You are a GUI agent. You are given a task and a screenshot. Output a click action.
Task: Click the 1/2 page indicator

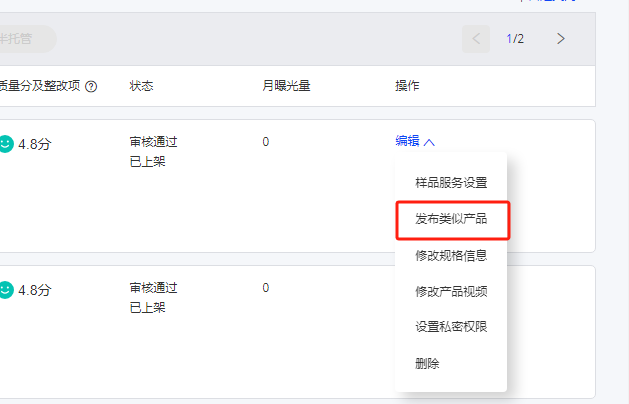515,39
